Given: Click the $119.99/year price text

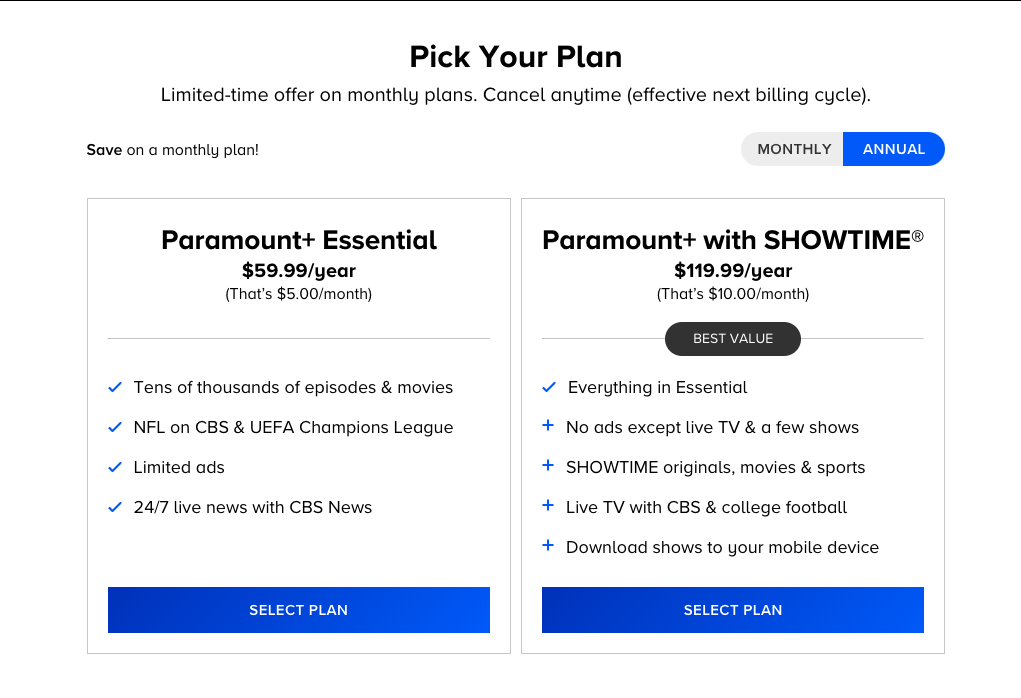Looking at the screenshot, I should [x=732, y=270].
